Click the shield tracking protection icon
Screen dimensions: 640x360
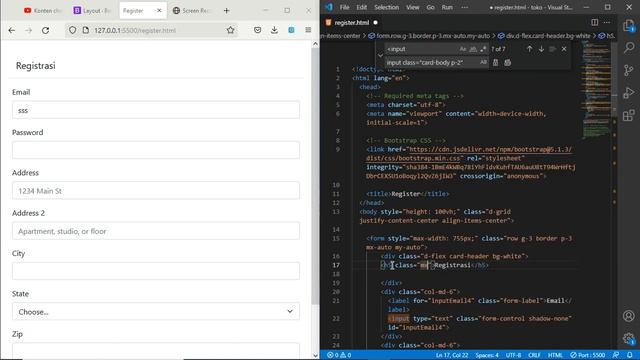(72, 30)
